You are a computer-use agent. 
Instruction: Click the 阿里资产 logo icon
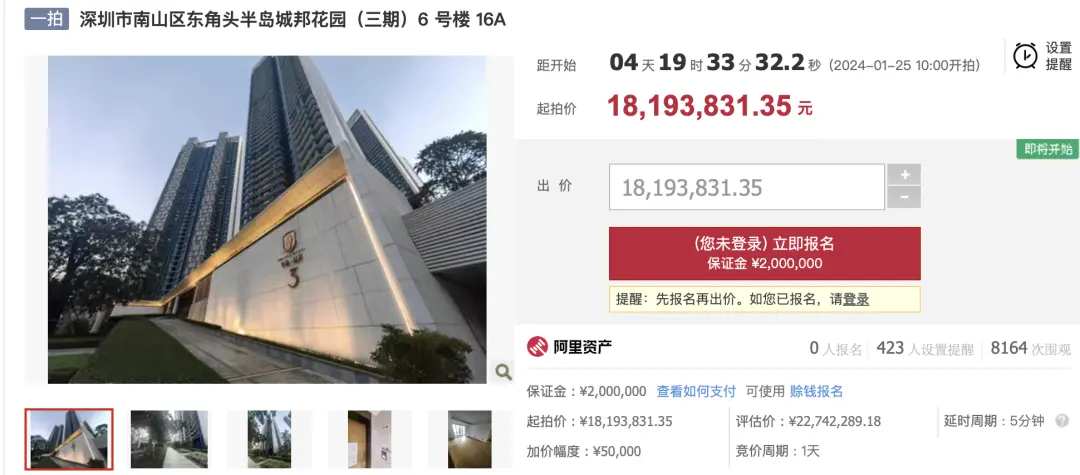537,347
